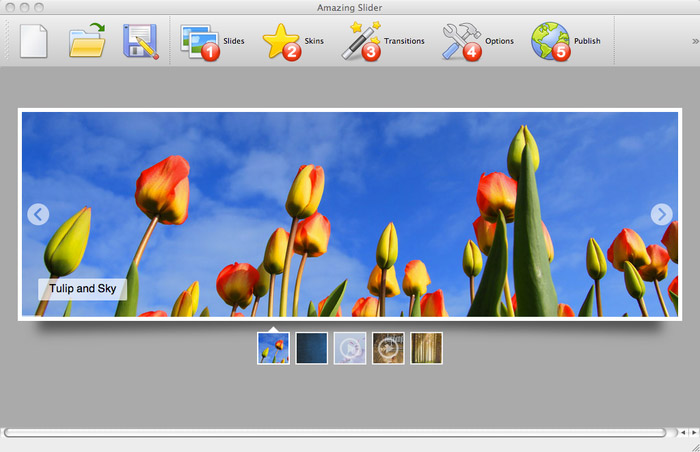Screen dimensions: 700x452
Task: Expand the toolbar overflow chevron
Action: [695, 41]
